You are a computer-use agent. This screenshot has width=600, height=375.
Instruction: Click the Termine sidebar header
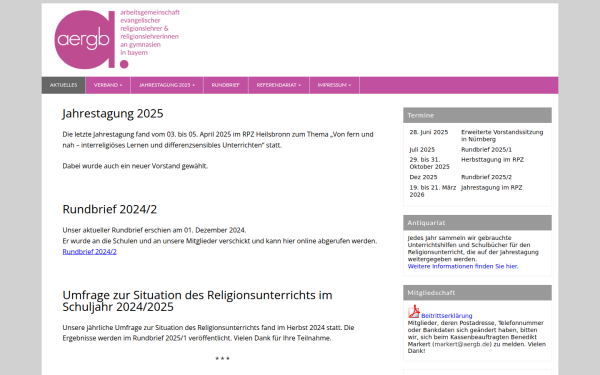coord(477,115)
